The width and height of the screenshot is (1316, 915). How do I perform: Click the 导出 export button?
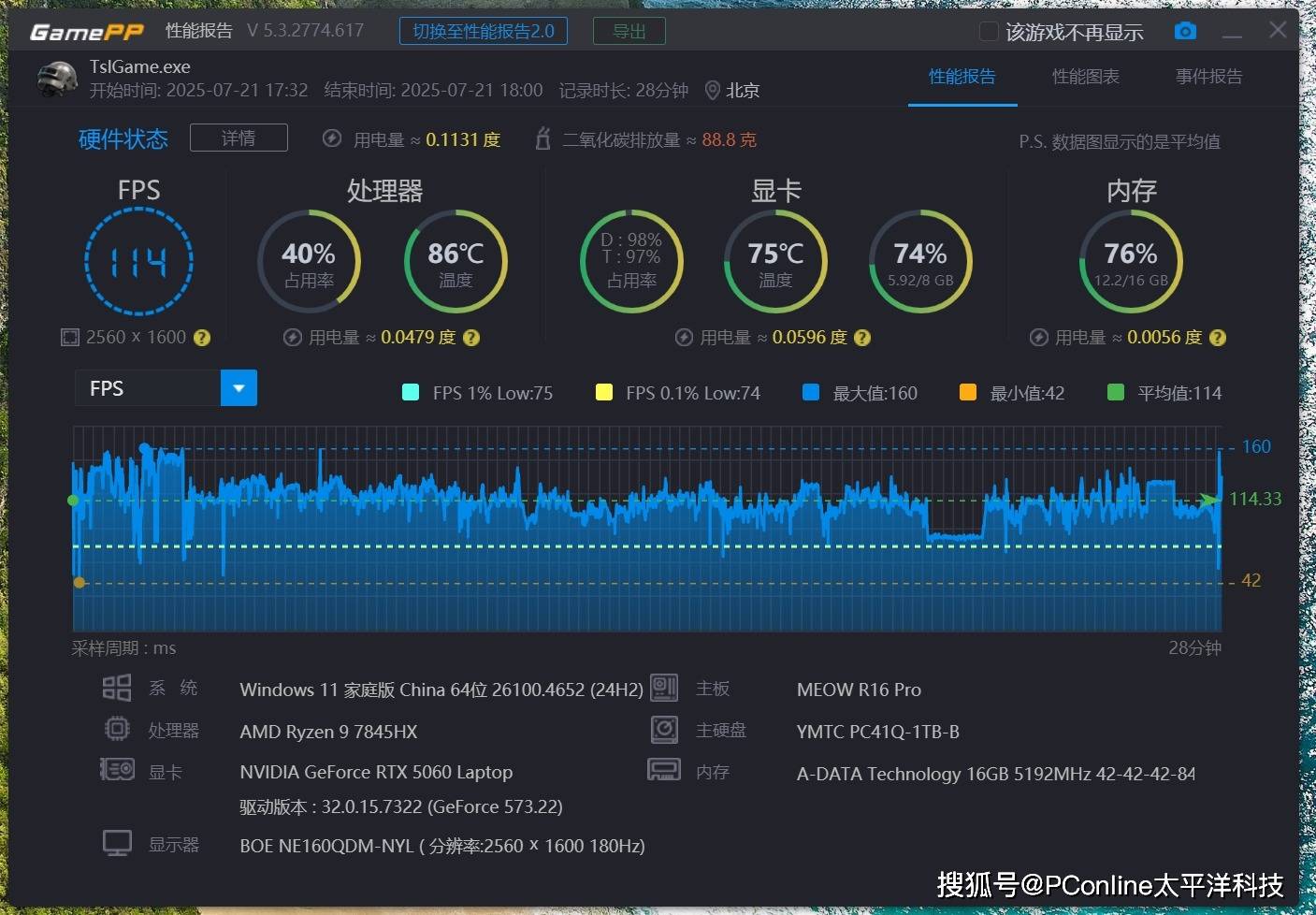coord(629,31)
